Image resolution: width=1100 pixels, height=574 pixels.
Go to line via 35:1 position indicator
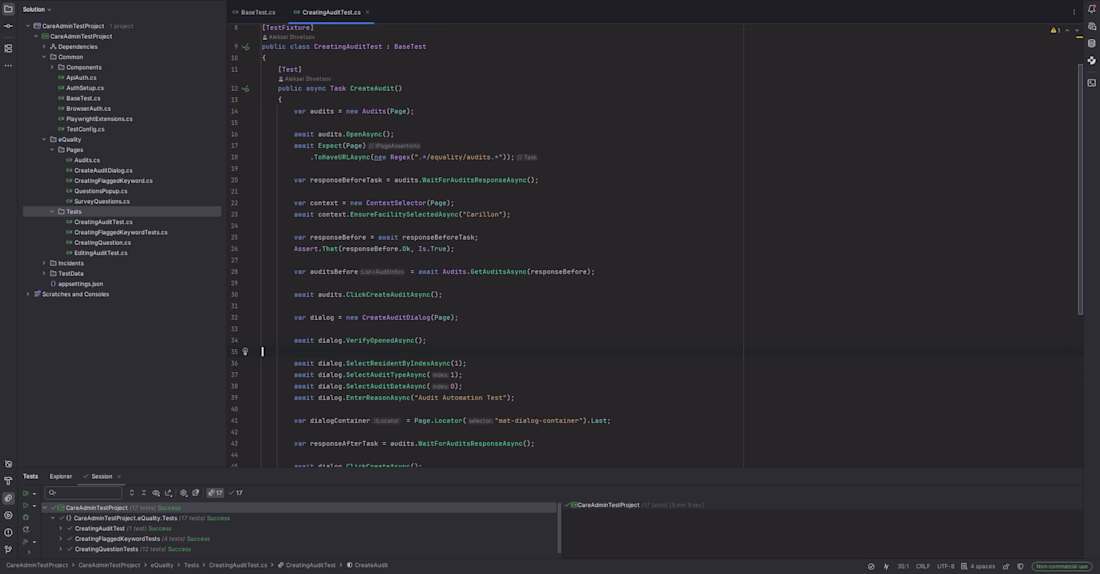click(903, 566)
